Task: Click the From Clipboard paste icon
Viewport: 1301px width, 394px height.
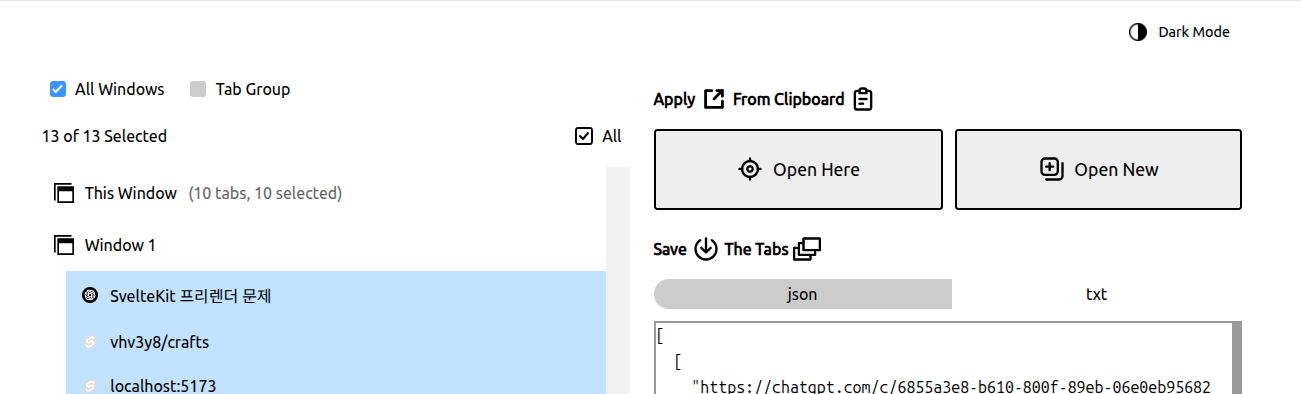Action: point(863,99)
